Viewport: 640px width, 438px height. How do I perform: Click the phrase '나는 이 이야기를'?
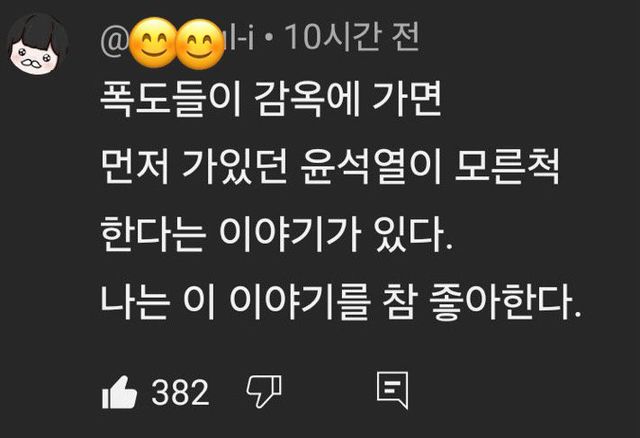click(x=235, y=302)
